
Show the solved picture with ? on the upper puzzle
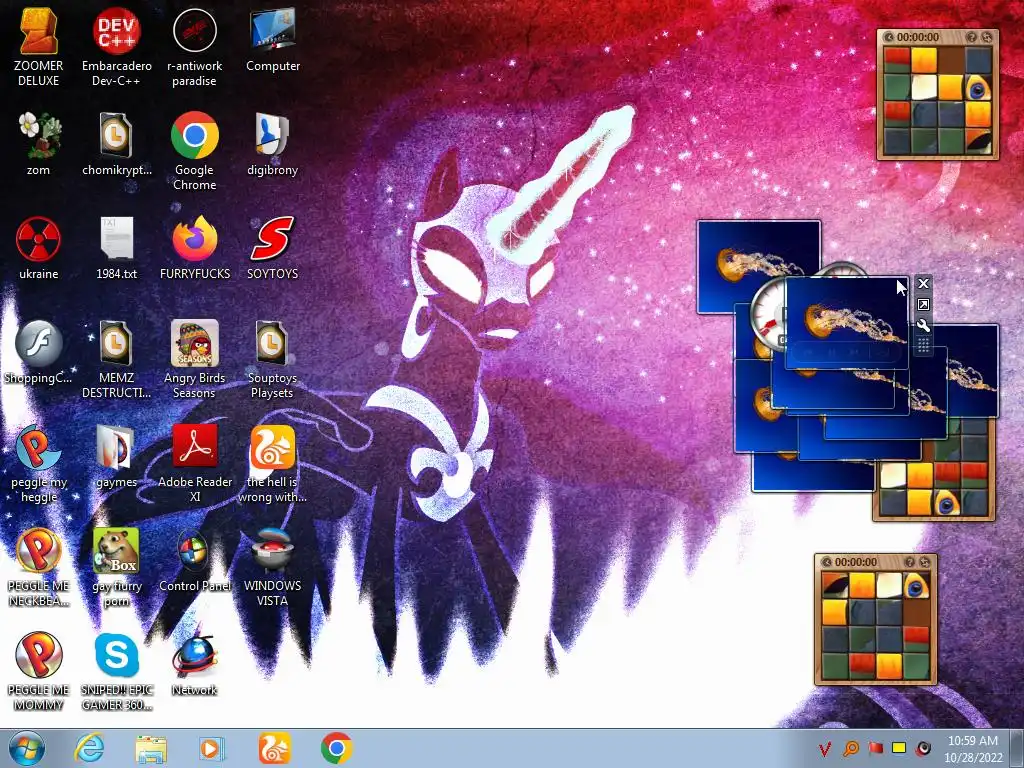tap(972, 38)
